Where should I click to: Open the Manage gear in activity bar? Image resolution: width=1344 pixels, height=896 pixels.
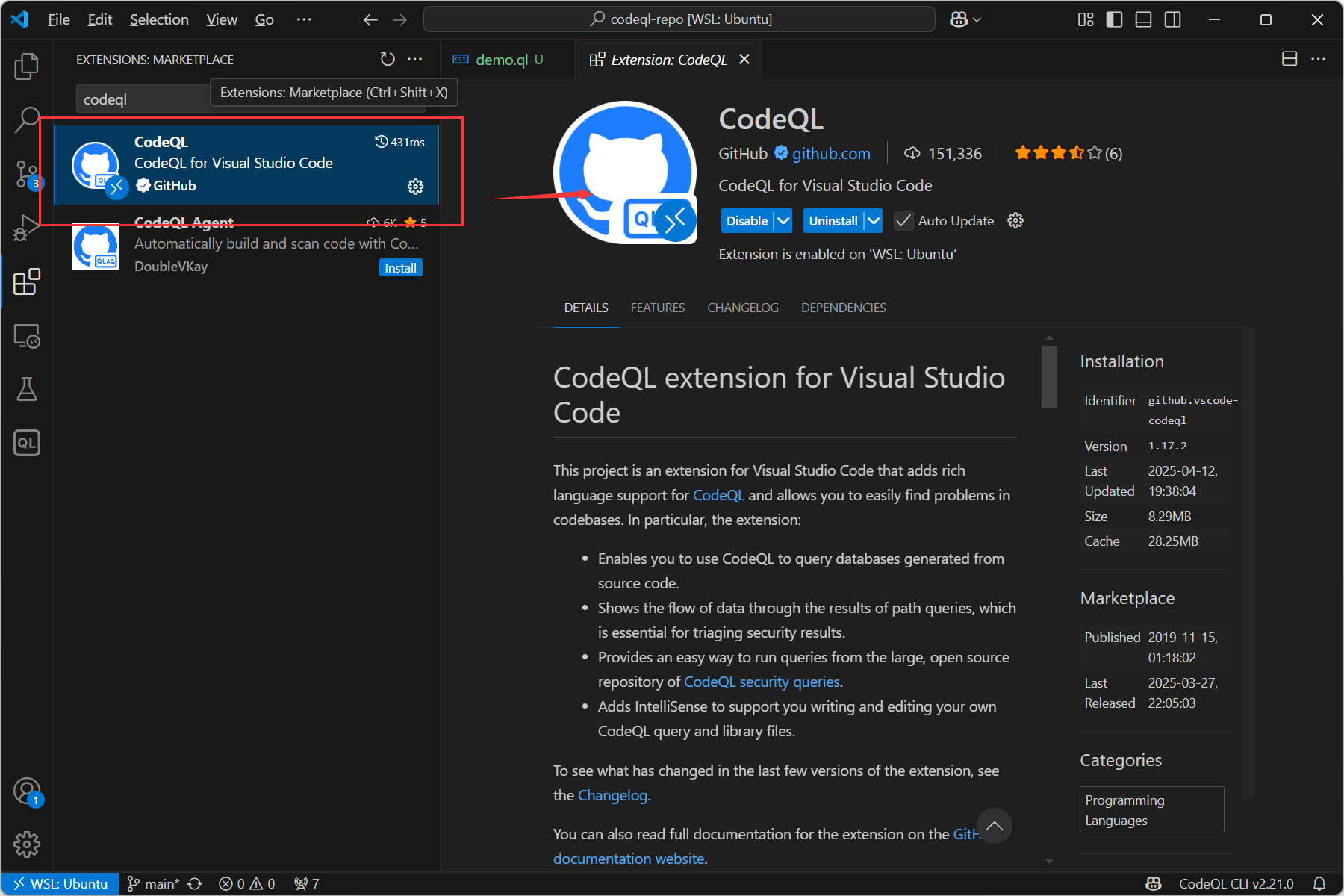[27, 844]
